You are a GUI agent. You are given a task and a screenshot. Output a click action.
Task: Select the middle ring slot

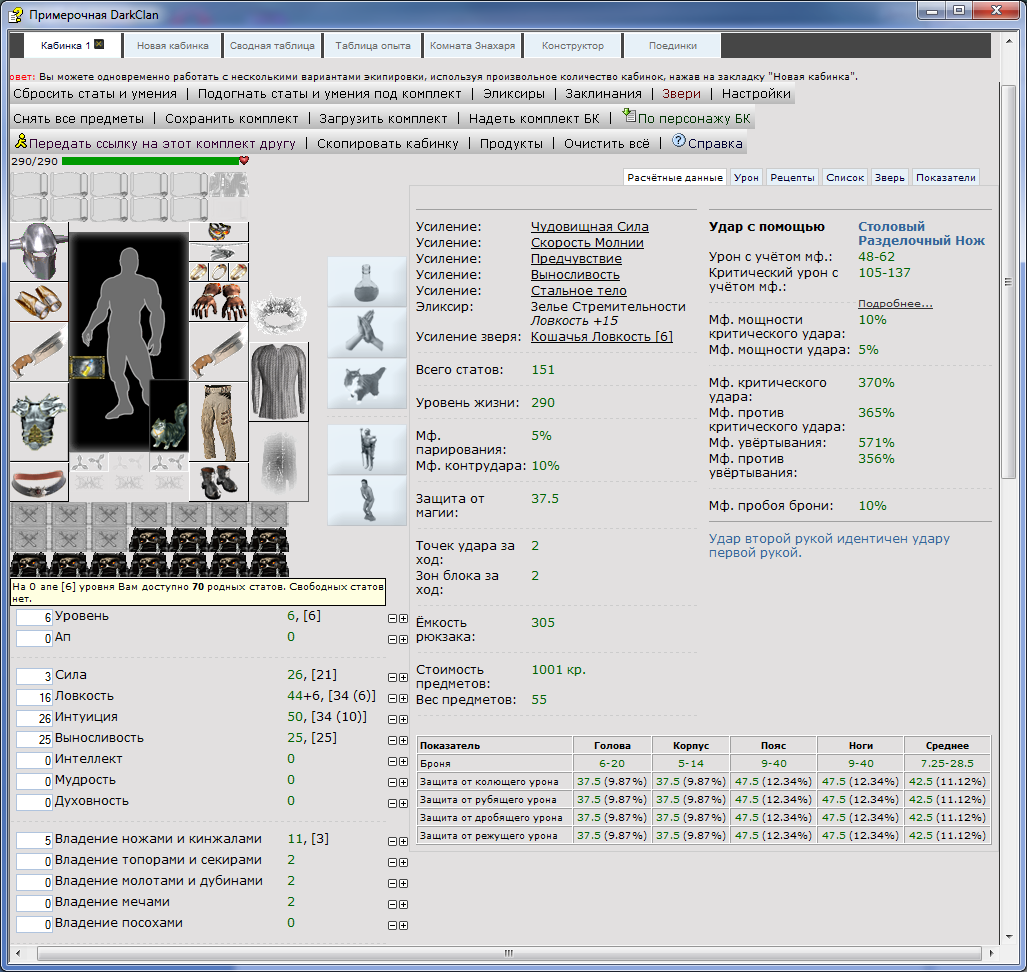tap(219, 271)
